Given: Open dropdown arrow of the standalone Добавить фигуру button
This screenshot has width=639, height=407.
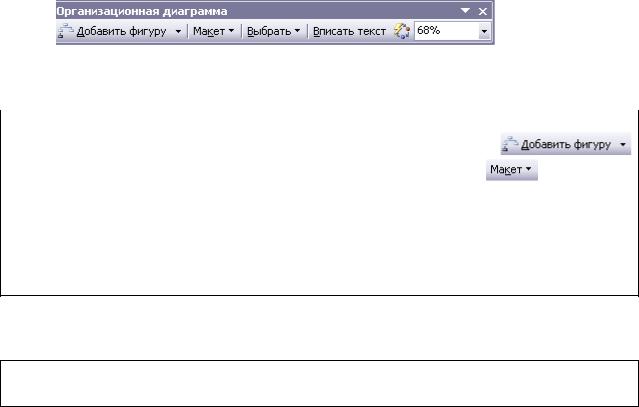Looking at the screenshot, I should [623, 144].
